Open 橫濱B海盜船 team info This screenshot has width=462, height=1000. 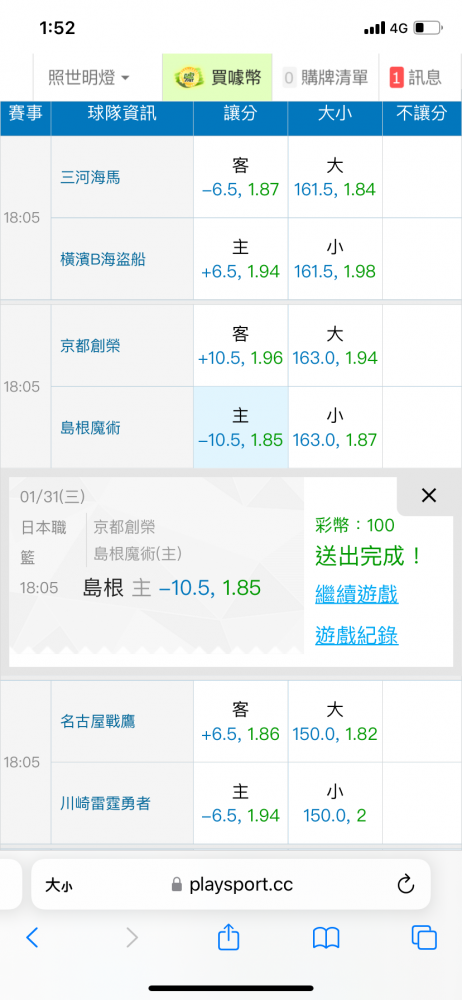(x=103, y=260)
